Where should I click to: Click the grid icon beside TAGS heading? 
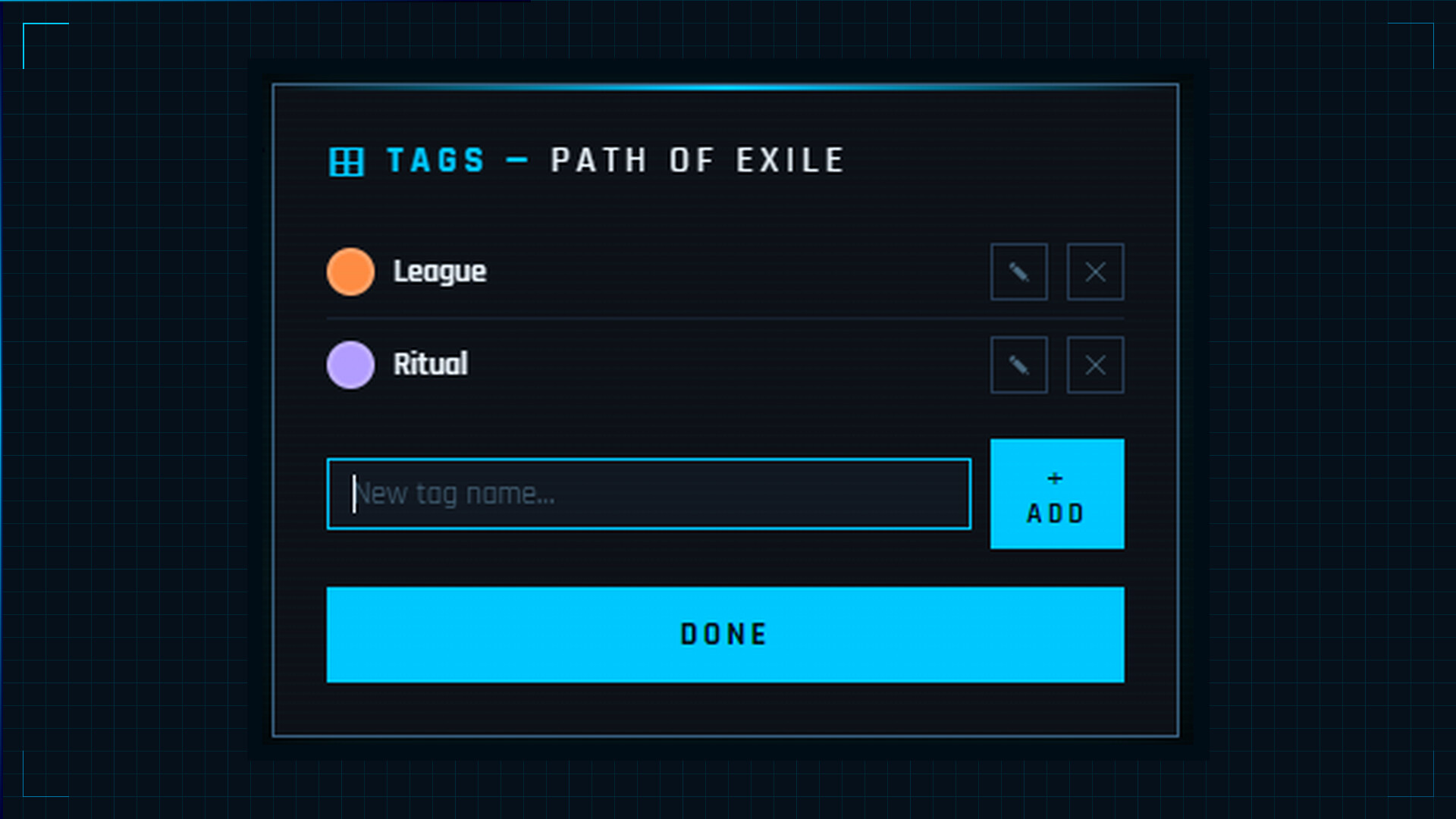pyautogui.click(x=347, y=162)
